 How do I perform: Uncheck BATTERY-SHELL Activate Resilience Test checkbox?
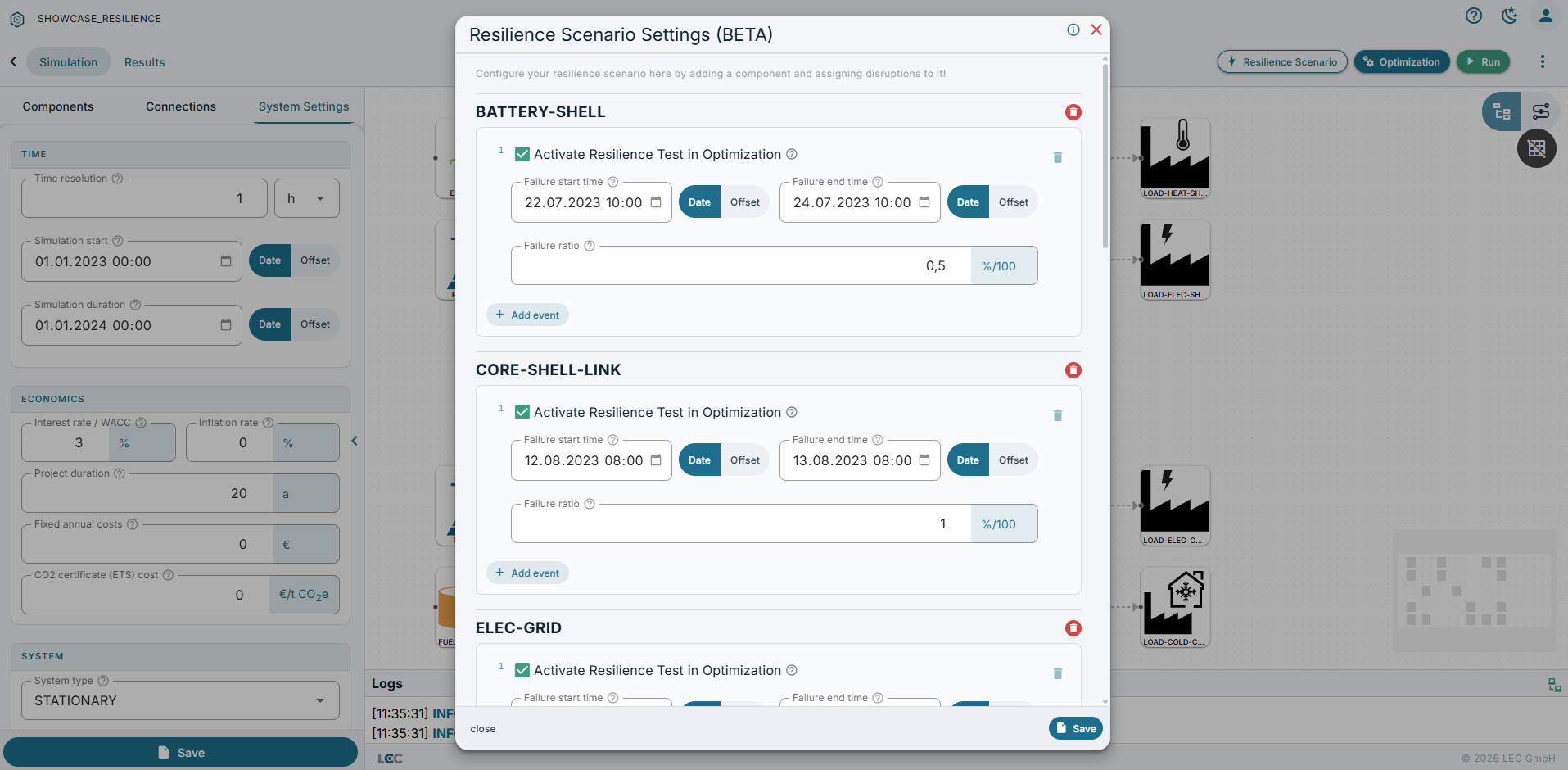[x=522, y=154]
